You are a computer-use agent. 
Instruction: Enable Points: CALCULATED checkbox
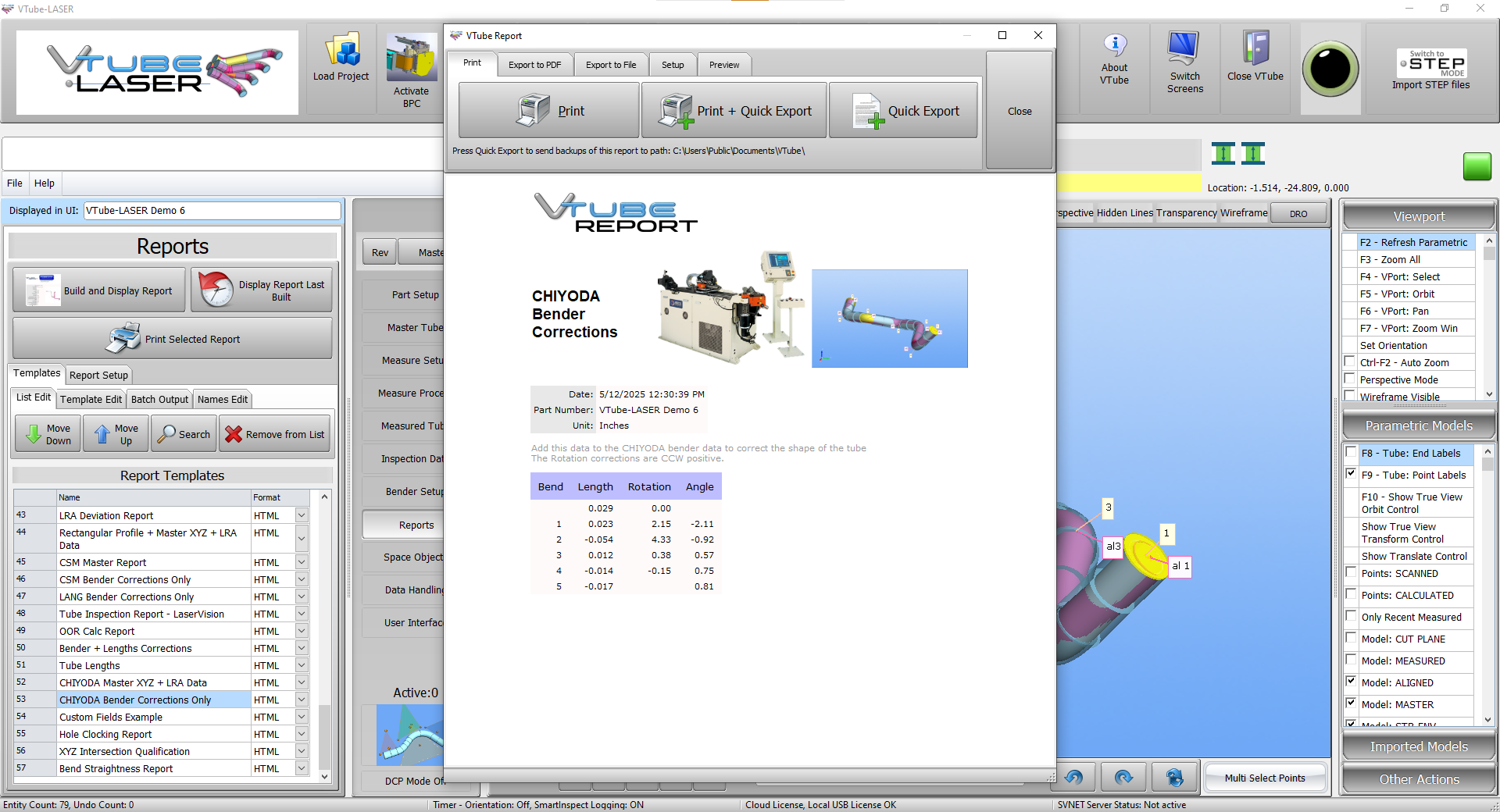click(1351, 594)
